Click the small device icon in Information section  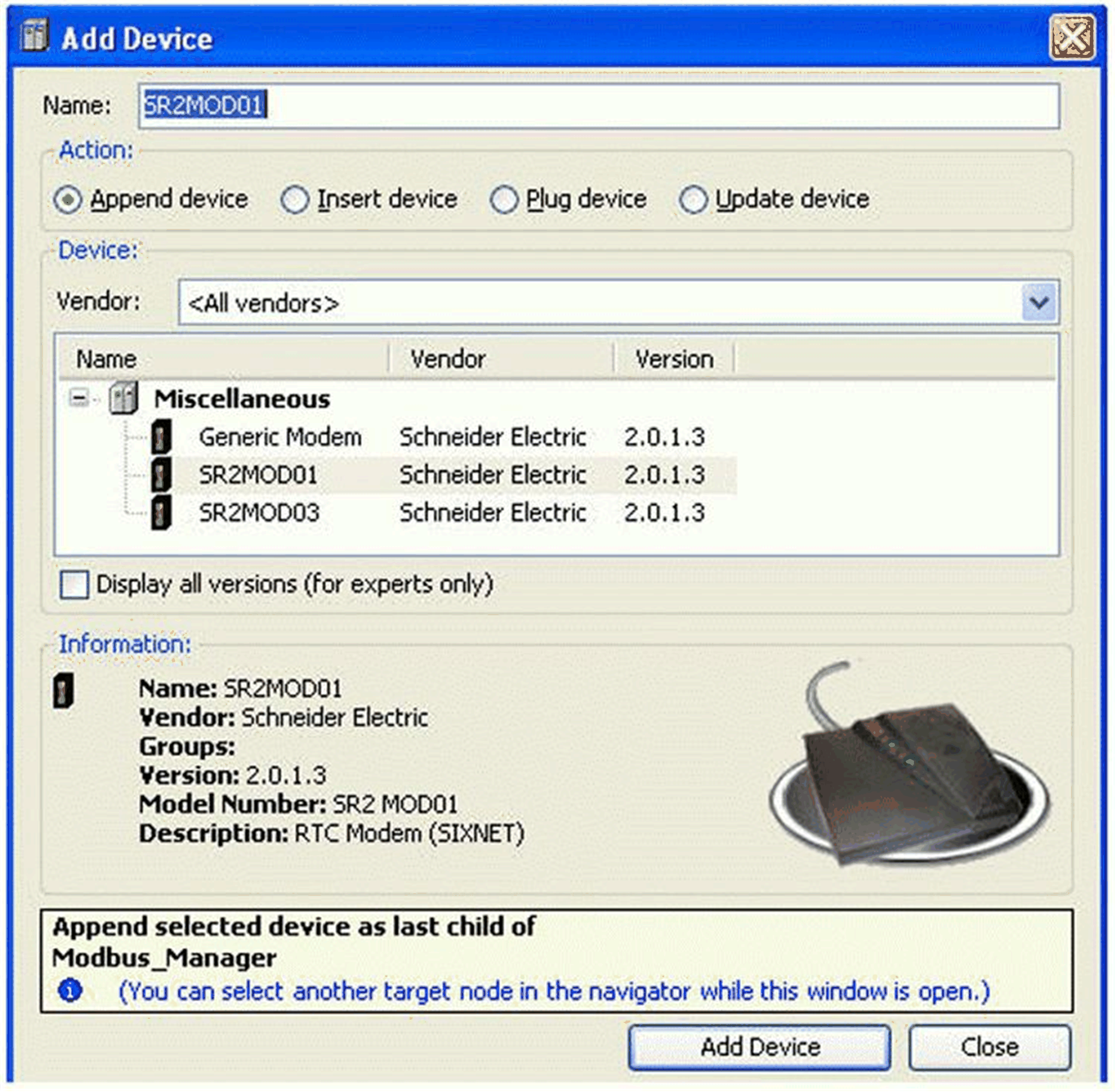pyautogui.click(x=64, y=691)
